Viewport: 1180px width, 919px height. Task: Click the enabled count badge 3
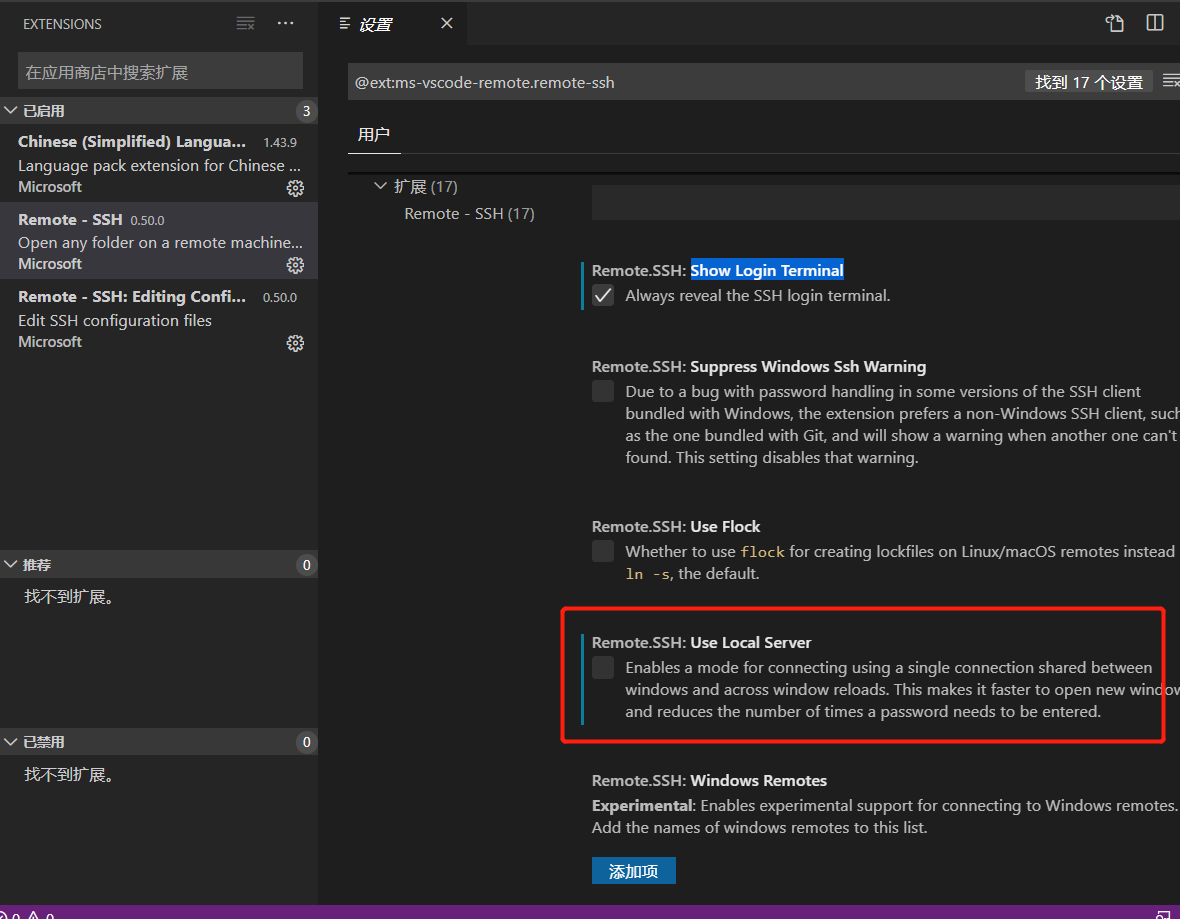(x=306, y=111)
